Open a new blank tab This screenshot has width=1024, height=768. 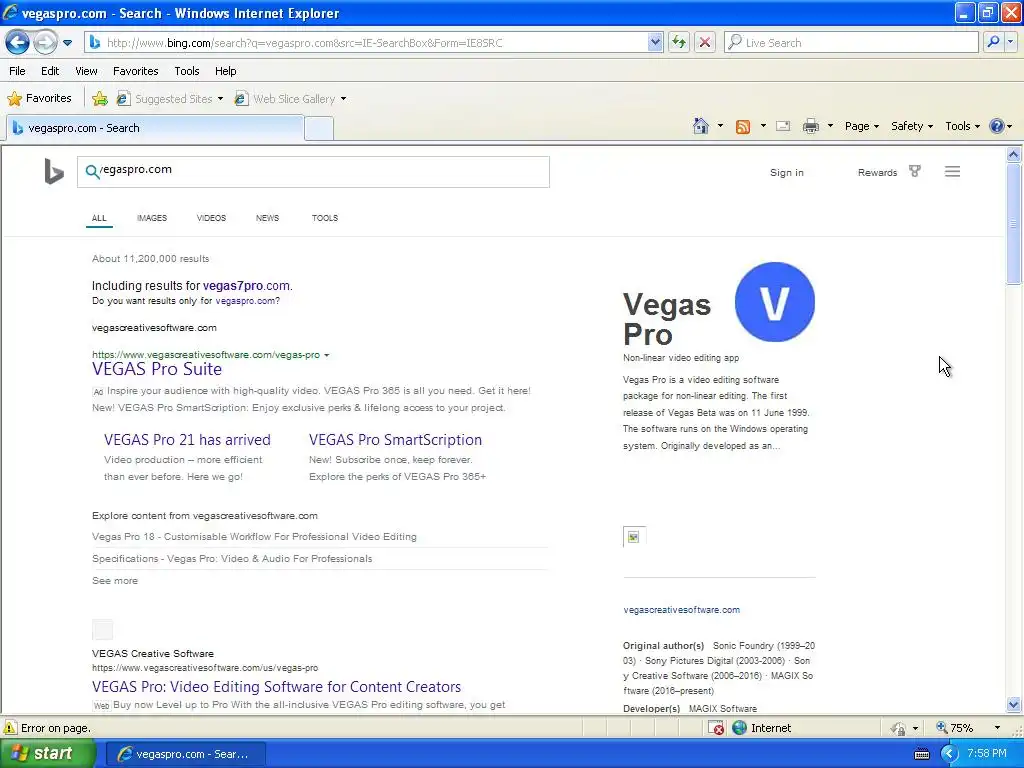point(319,129)
